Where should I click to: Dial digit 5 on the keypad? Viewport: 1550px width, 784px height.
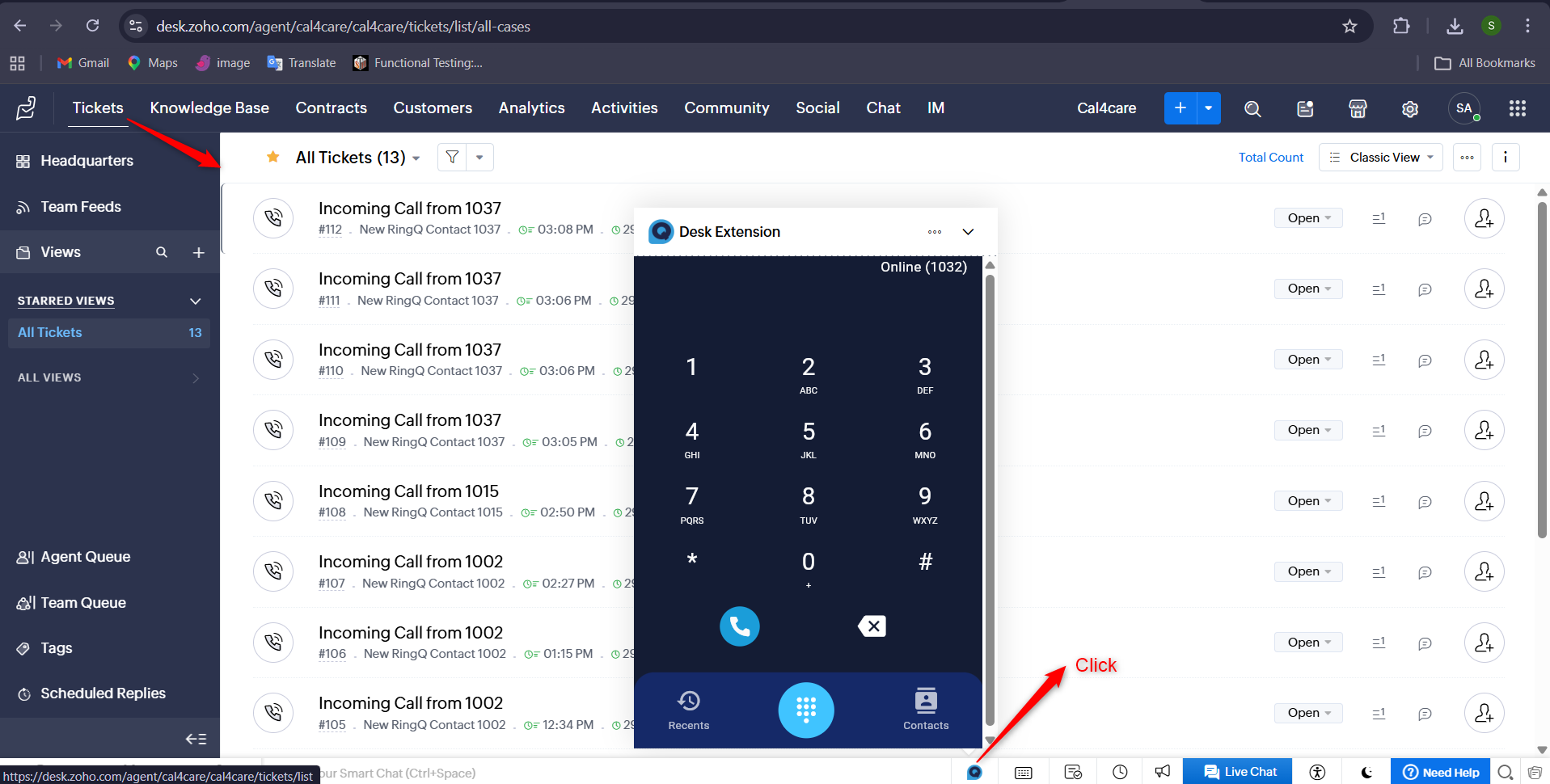809,439
